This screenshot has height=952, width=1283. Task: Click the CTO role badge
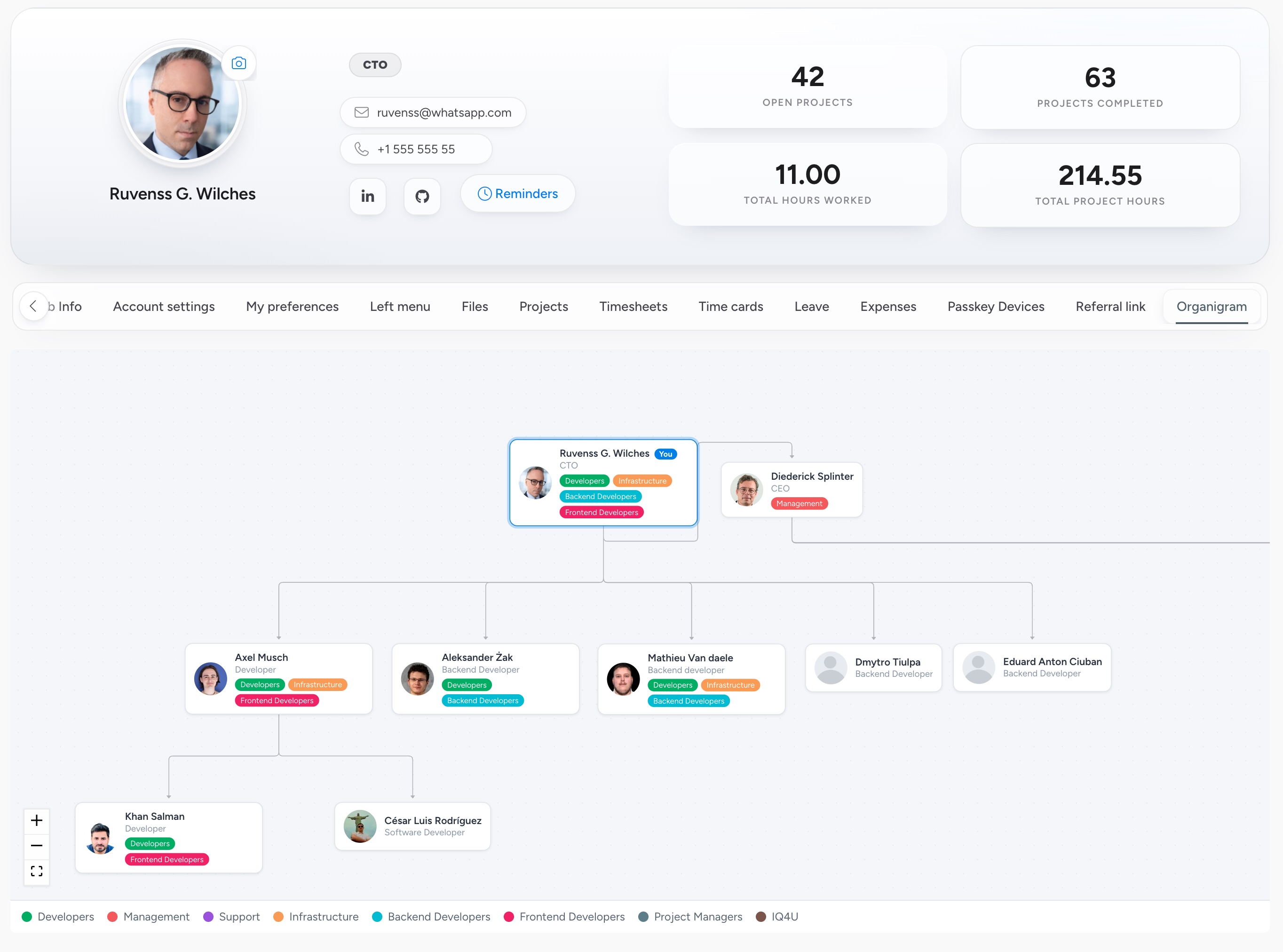point(375,64)
